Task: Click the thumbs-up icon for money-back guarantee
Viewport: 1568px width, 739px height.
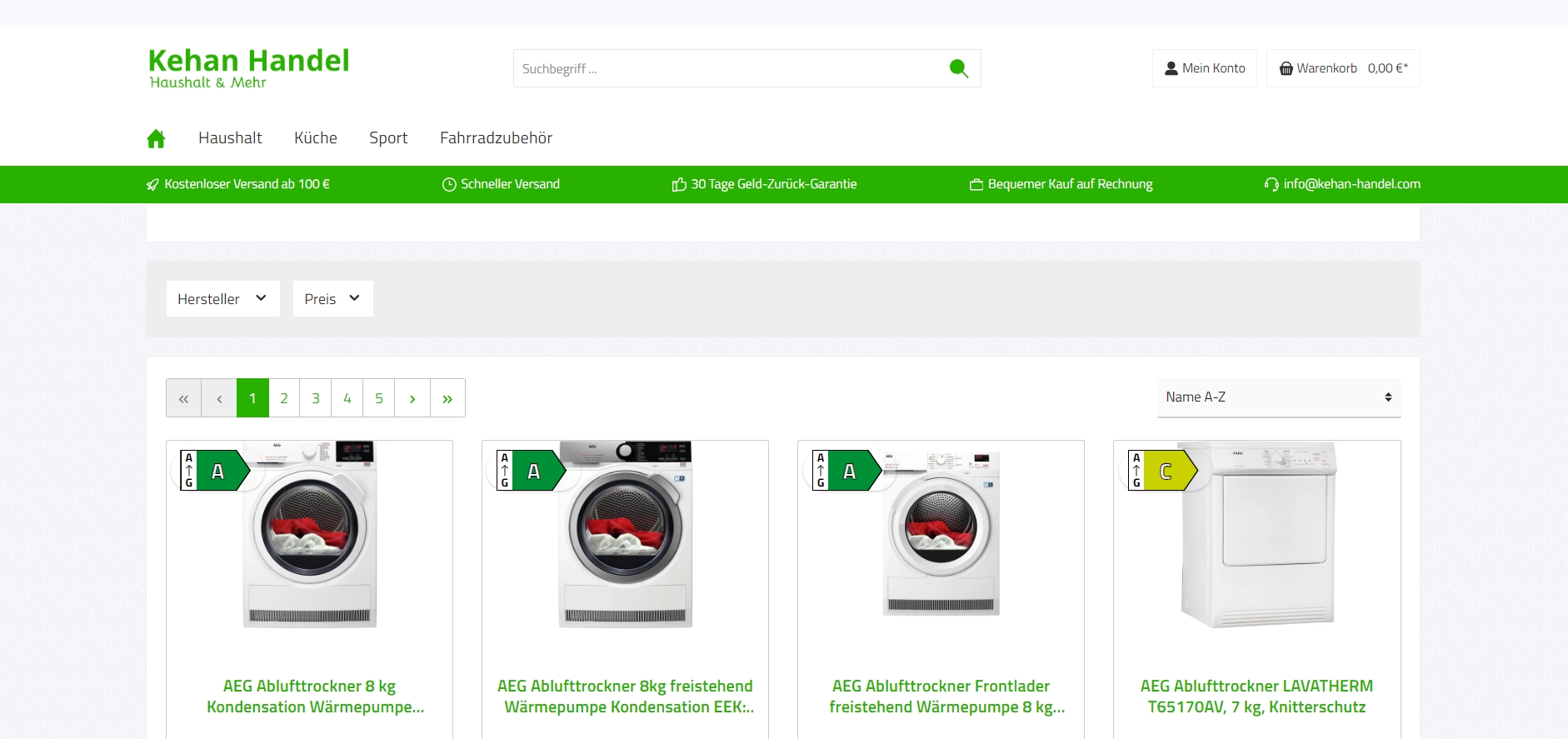Action: pos(679,184)
